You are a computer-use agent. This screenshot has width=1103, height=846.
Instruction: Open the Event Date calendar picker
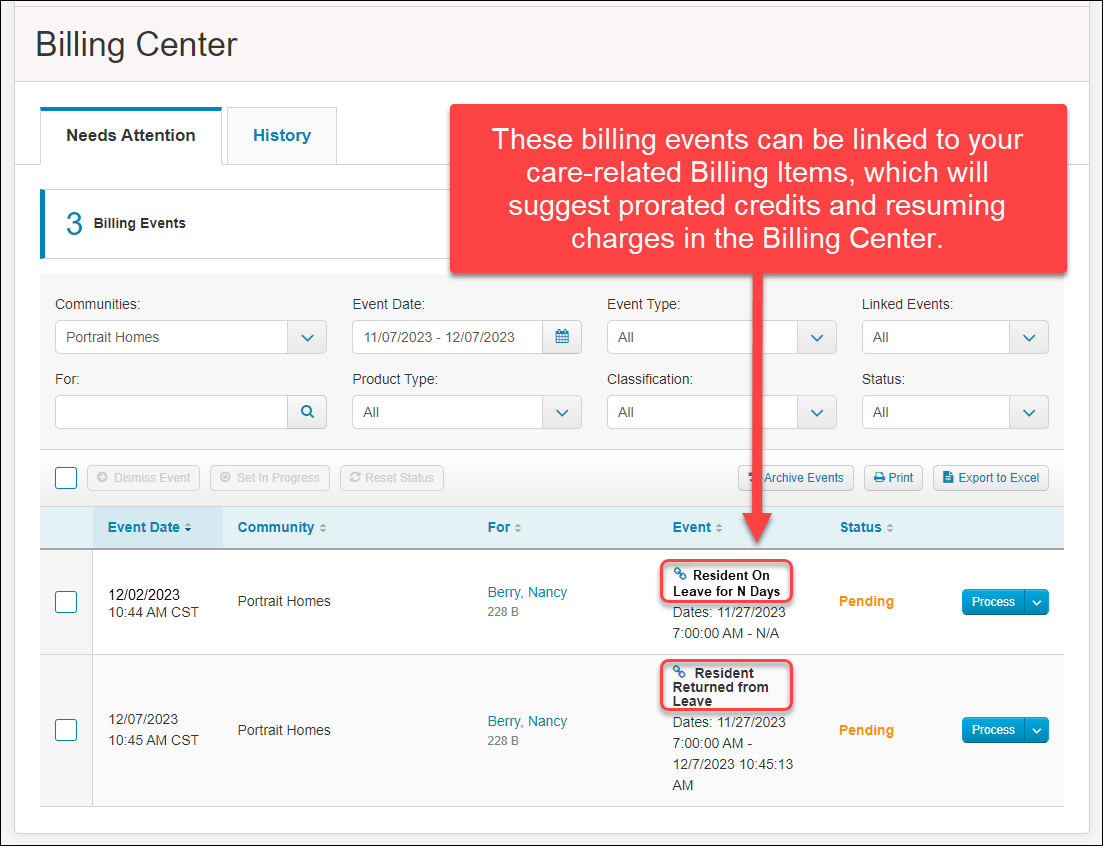(x=562, y=337)
